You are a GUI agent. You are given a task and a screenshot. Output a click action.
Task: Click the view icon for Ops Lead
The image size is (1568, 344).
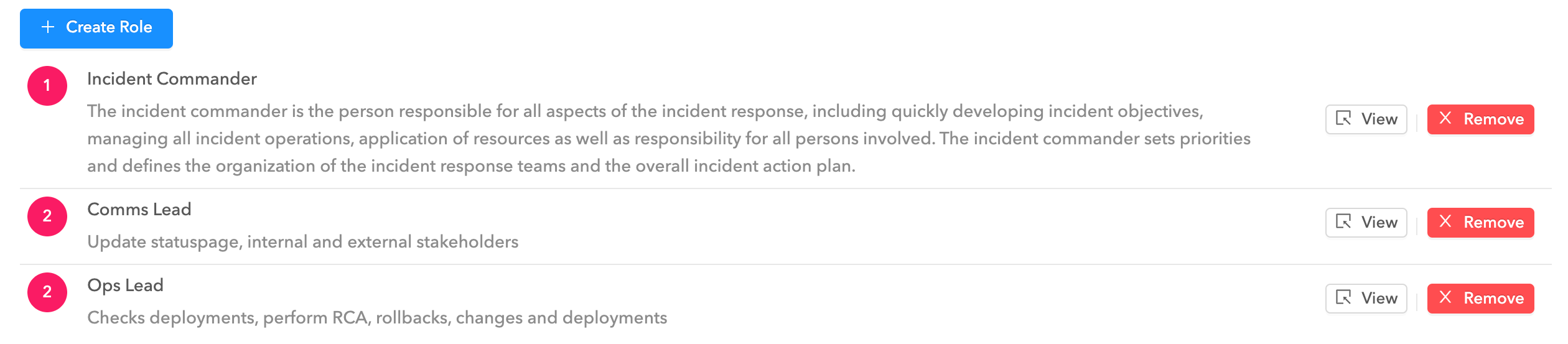[1343, 298]
